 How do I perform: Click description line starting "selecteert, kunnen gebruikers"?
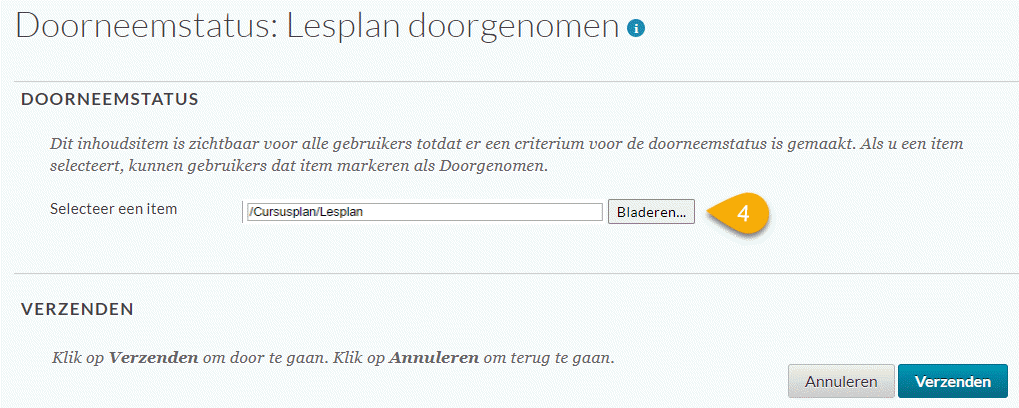(300, 166)
